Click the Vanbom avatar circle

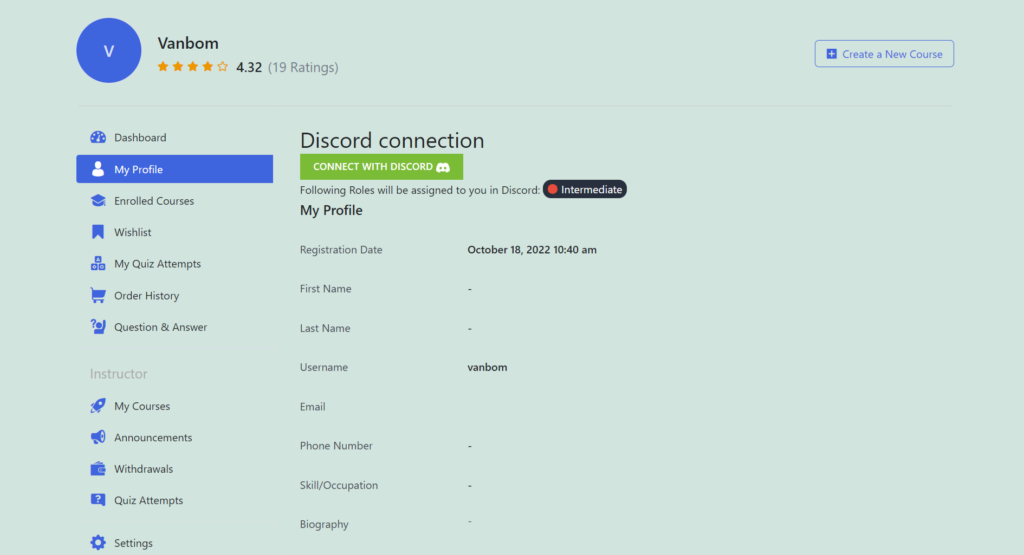tap(109, 50)
